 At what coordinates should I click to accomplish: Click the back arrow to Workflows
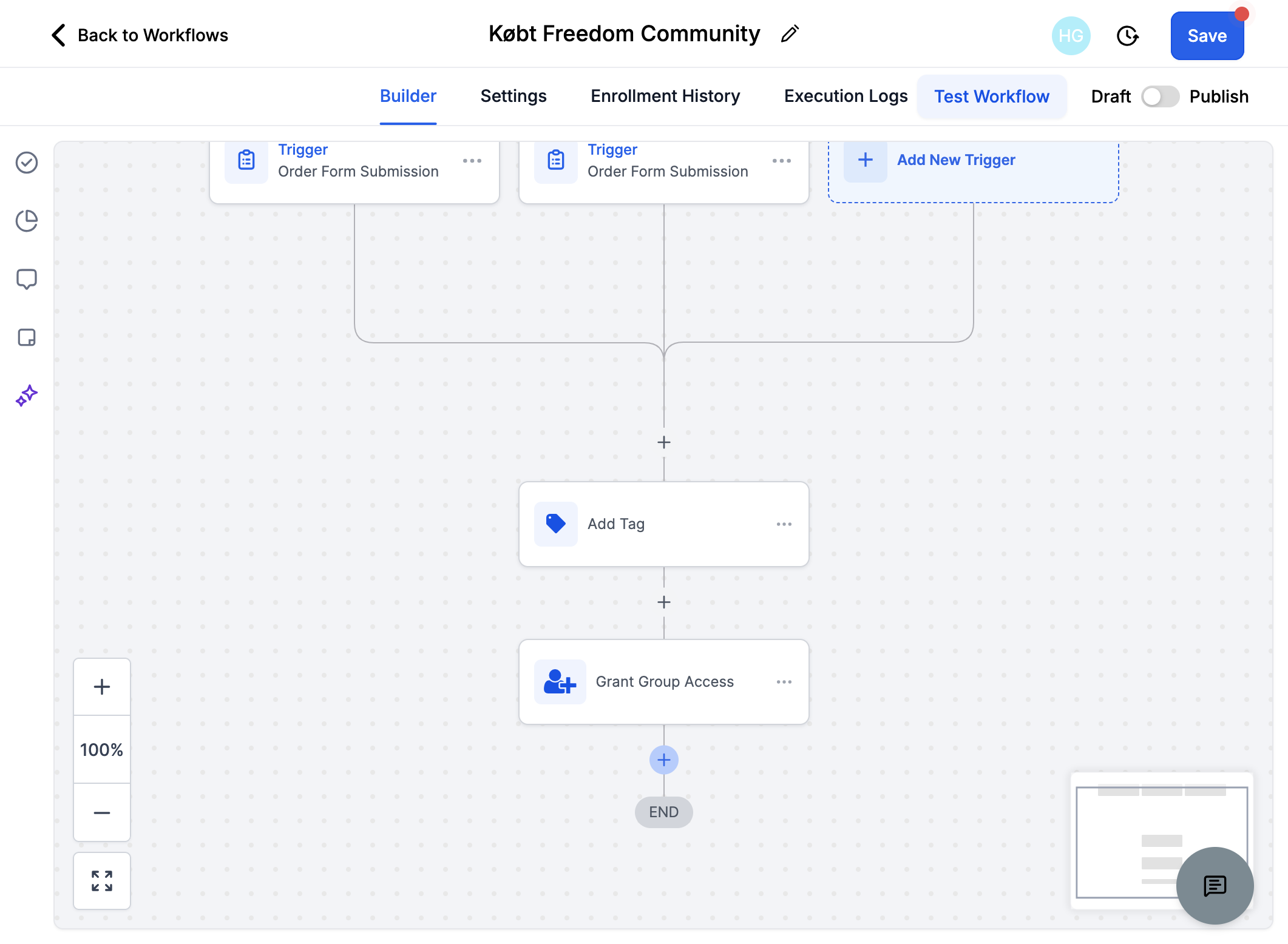click(58, 35)
